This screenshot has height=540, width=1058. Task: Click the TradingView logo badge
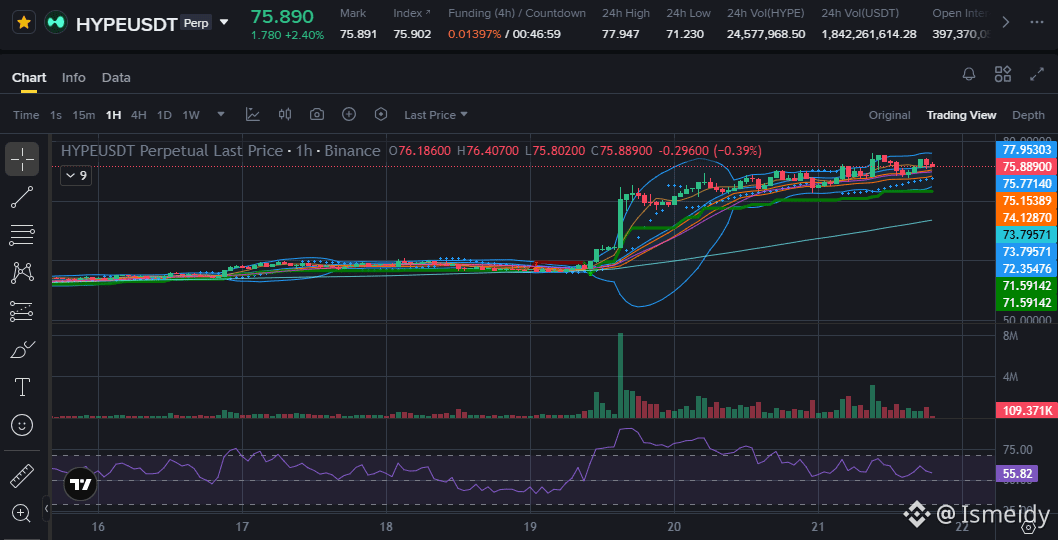[81, 485]
